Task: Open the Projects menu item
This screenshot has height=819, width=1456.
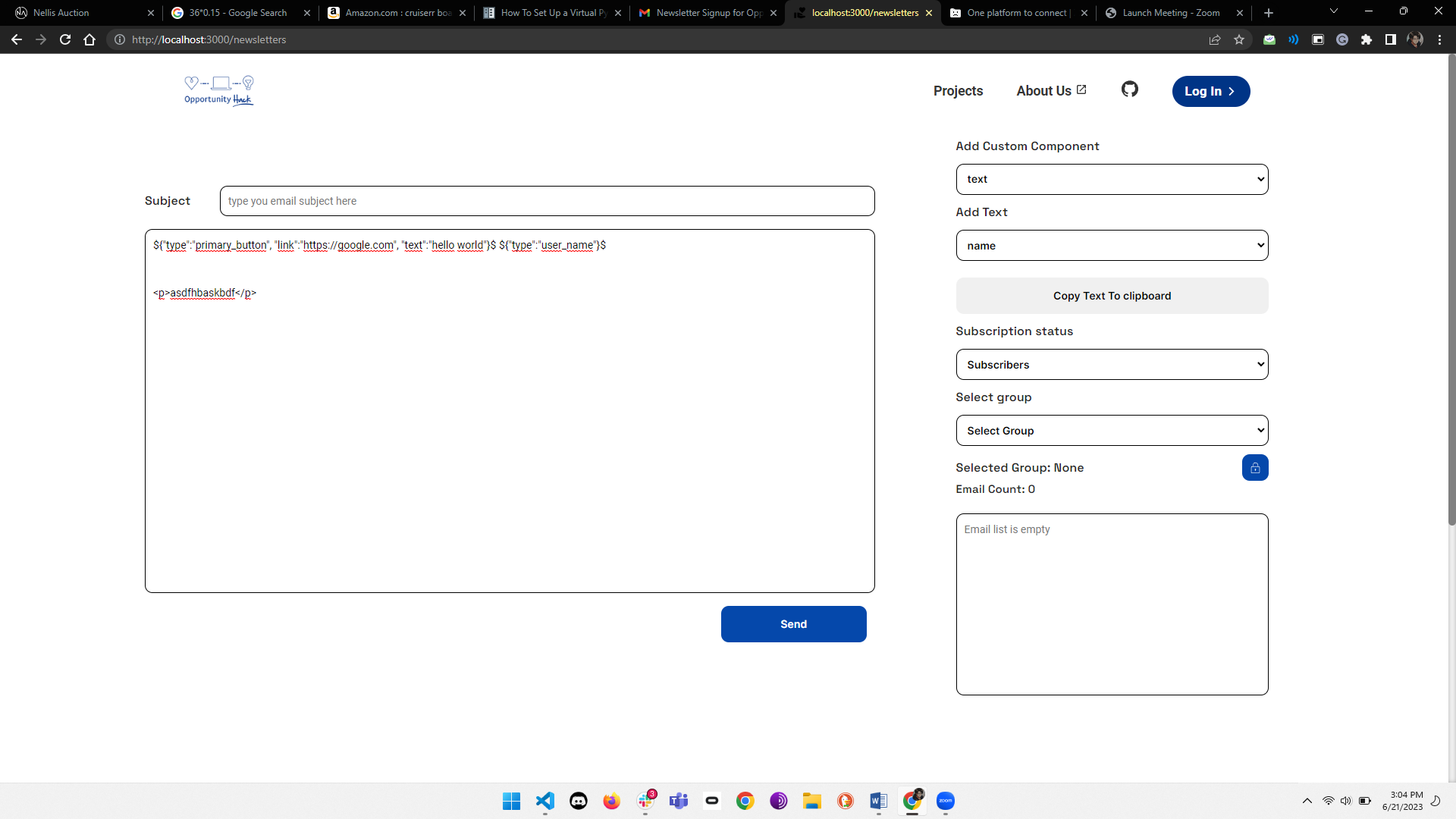Action: click(x=958, y=91)
